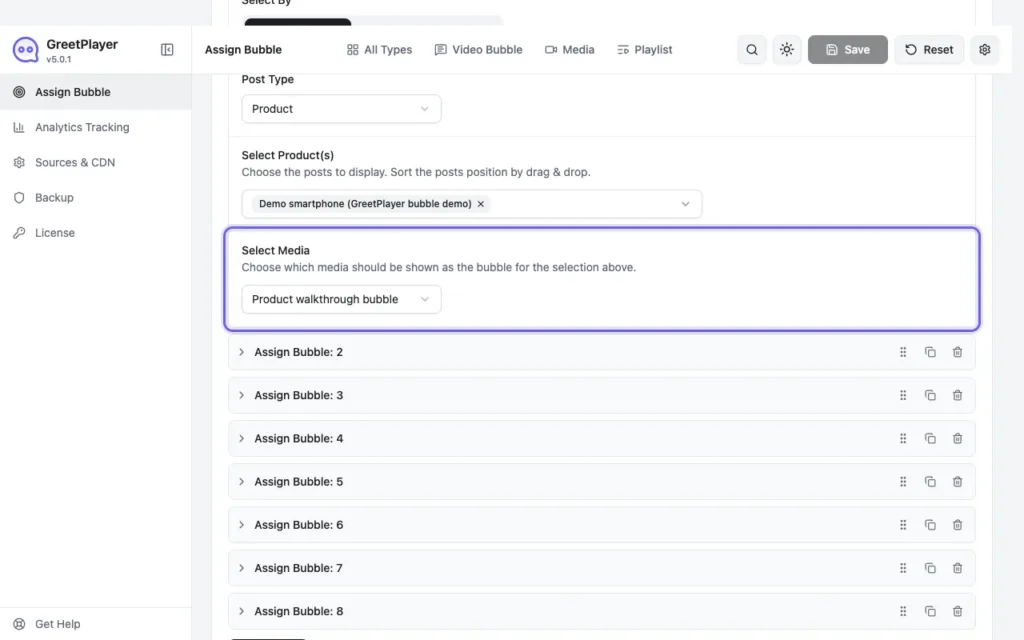Image resolution: width=1024 pixels, height=640 pixels.
Task: Open the search icon button
Action: click(752, 50)
